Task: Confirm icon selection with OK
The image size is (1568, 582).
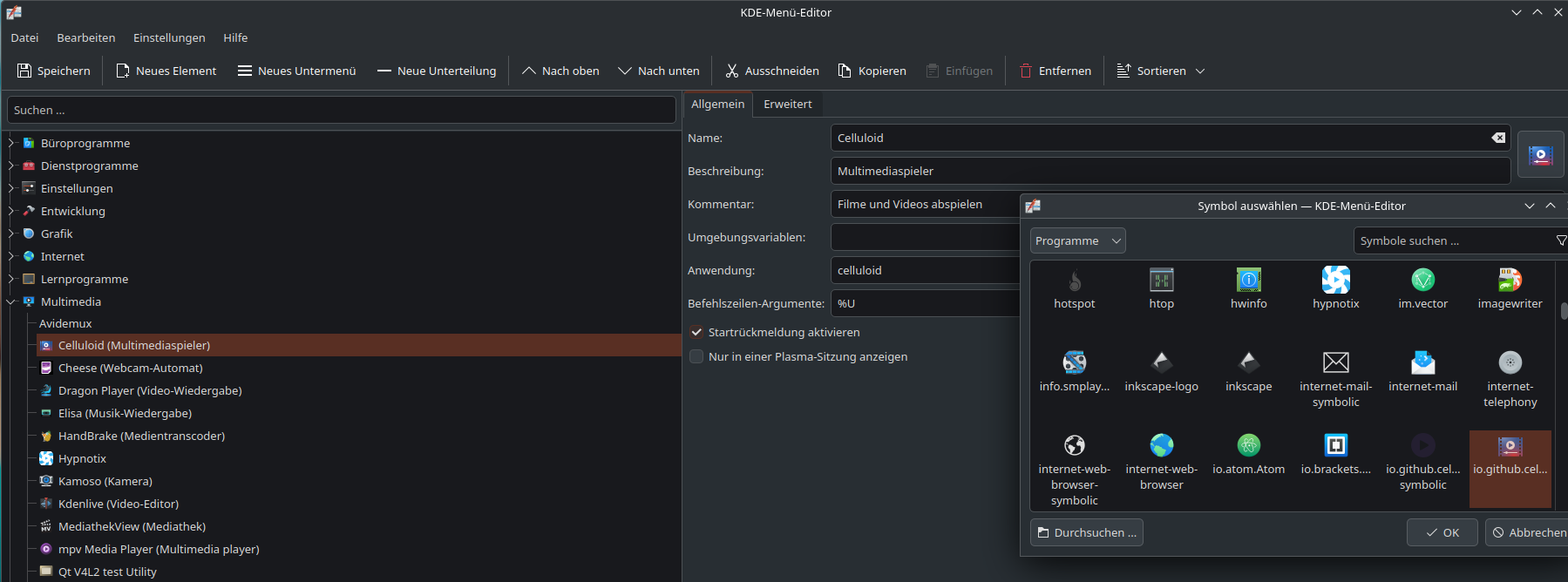Action: click(x=1442, y=532)
